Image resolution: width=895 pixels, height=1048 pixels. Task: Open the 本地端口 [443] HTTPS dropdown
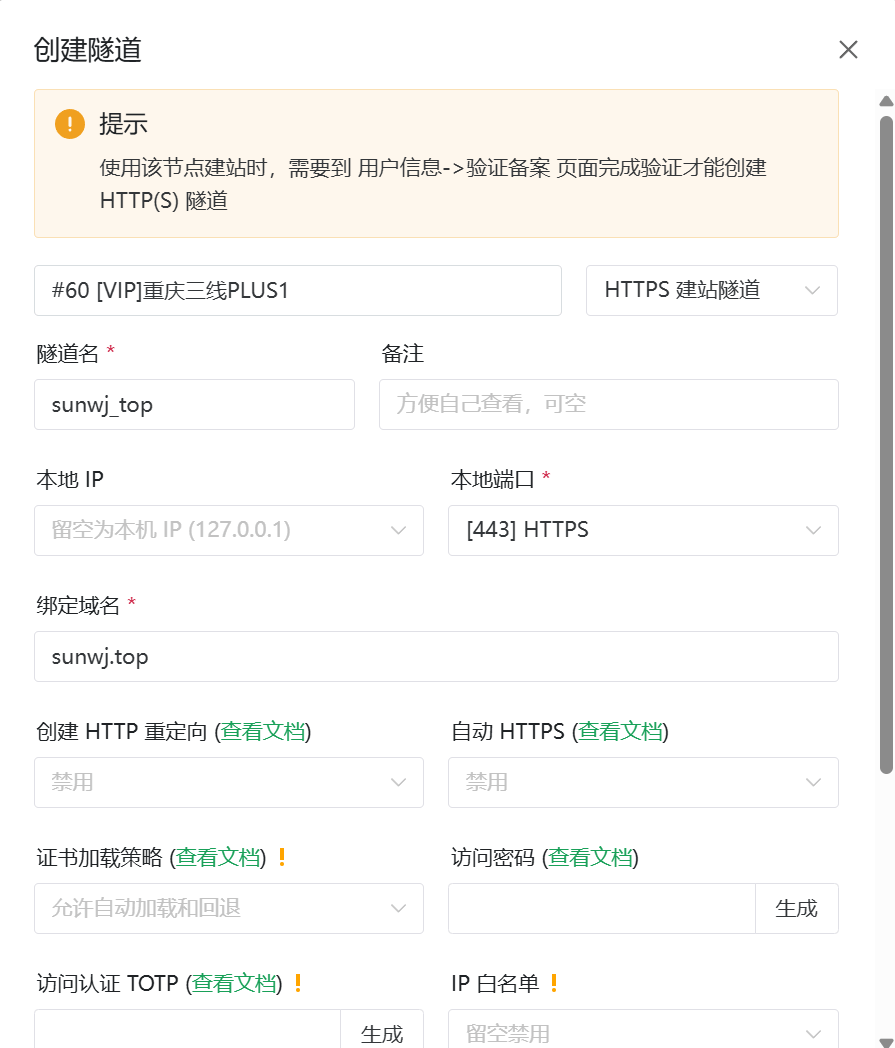pyautogui.click(x=642, y=530)
